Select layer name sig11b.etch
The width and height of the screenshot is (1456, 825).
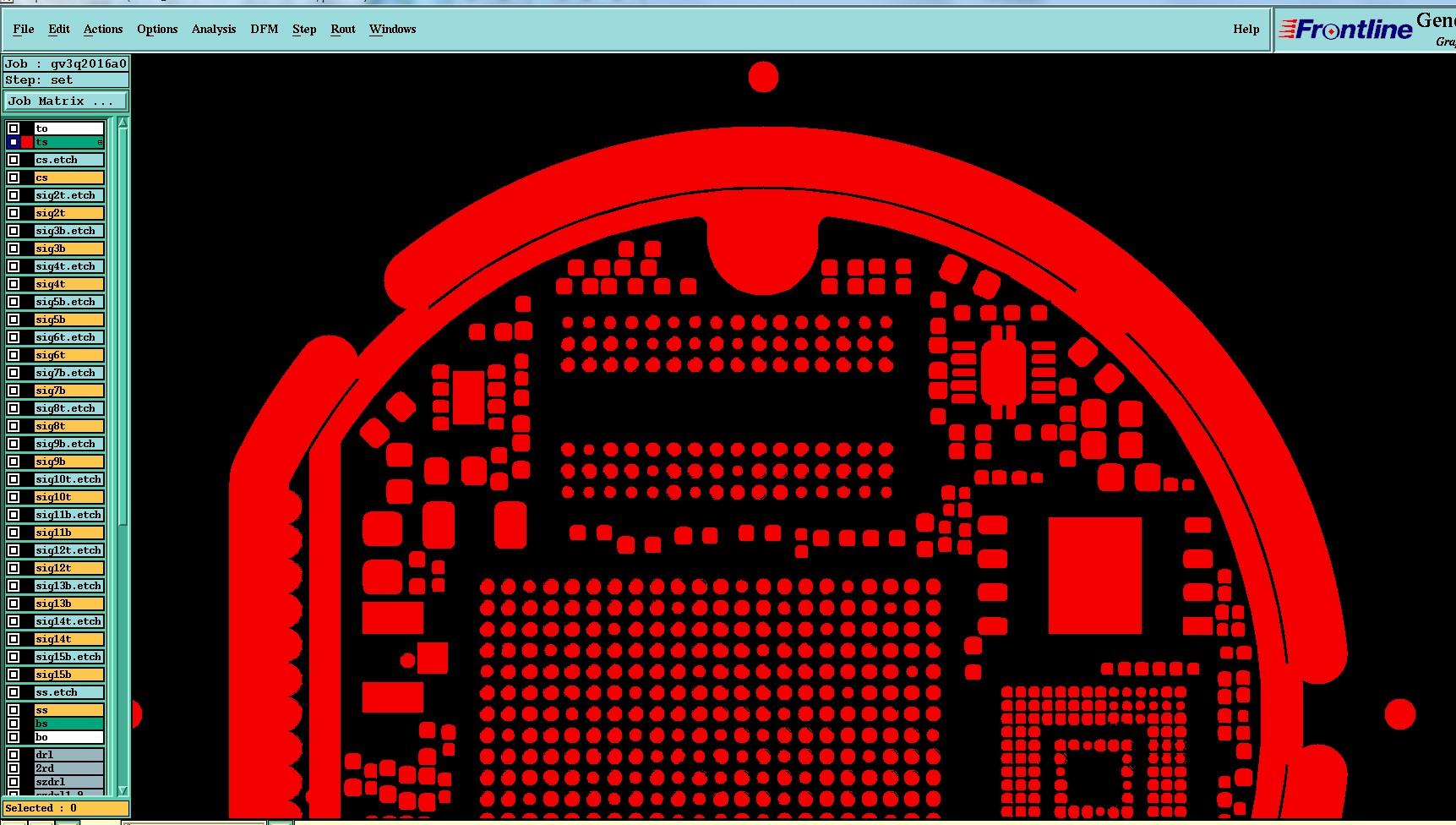coord(69,515)
